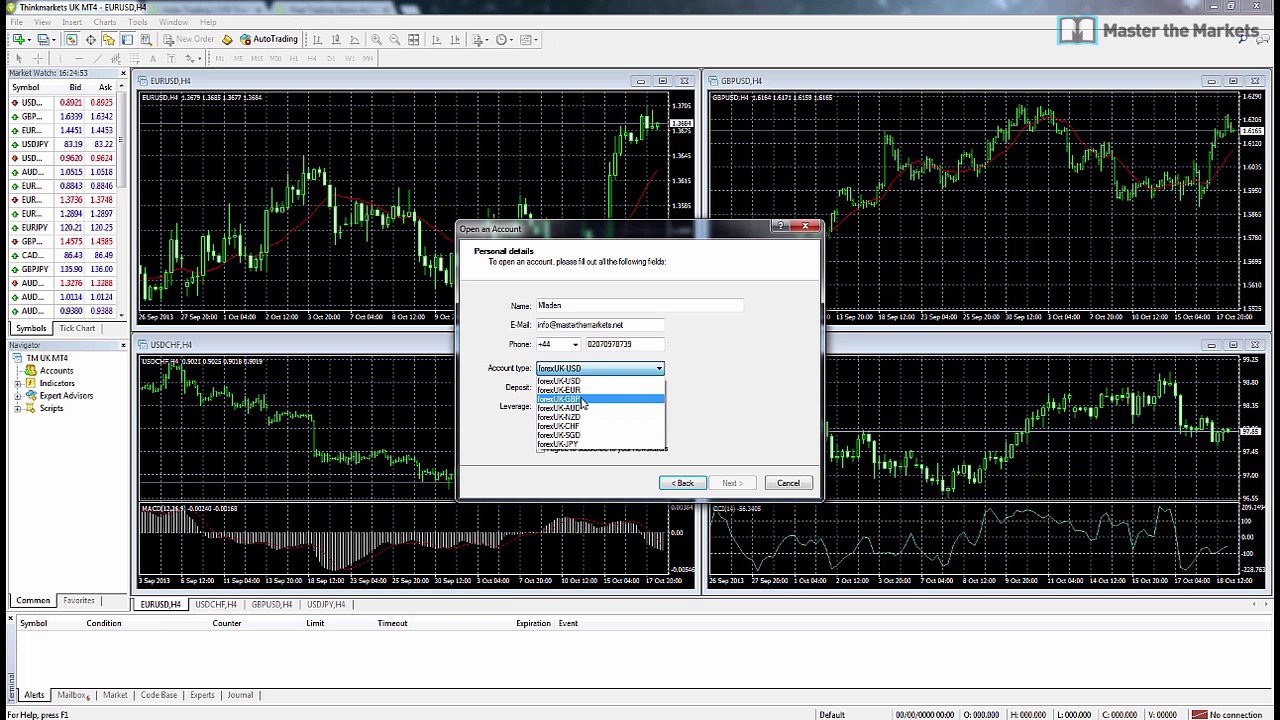The width and height of the screenshot is (1280, 720).
Task: Choose forexUK-NZD in account type list
Action: tap(600, 417)
